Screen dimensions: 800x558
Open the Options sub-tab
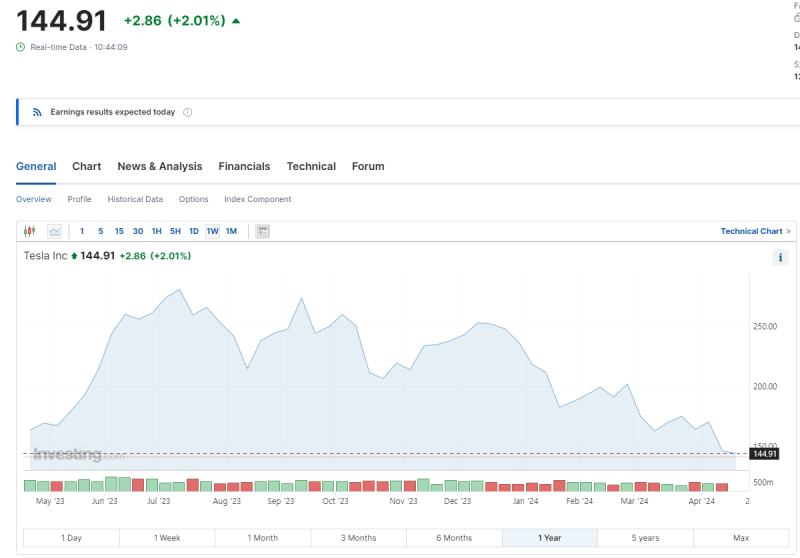tap(193, 199)
